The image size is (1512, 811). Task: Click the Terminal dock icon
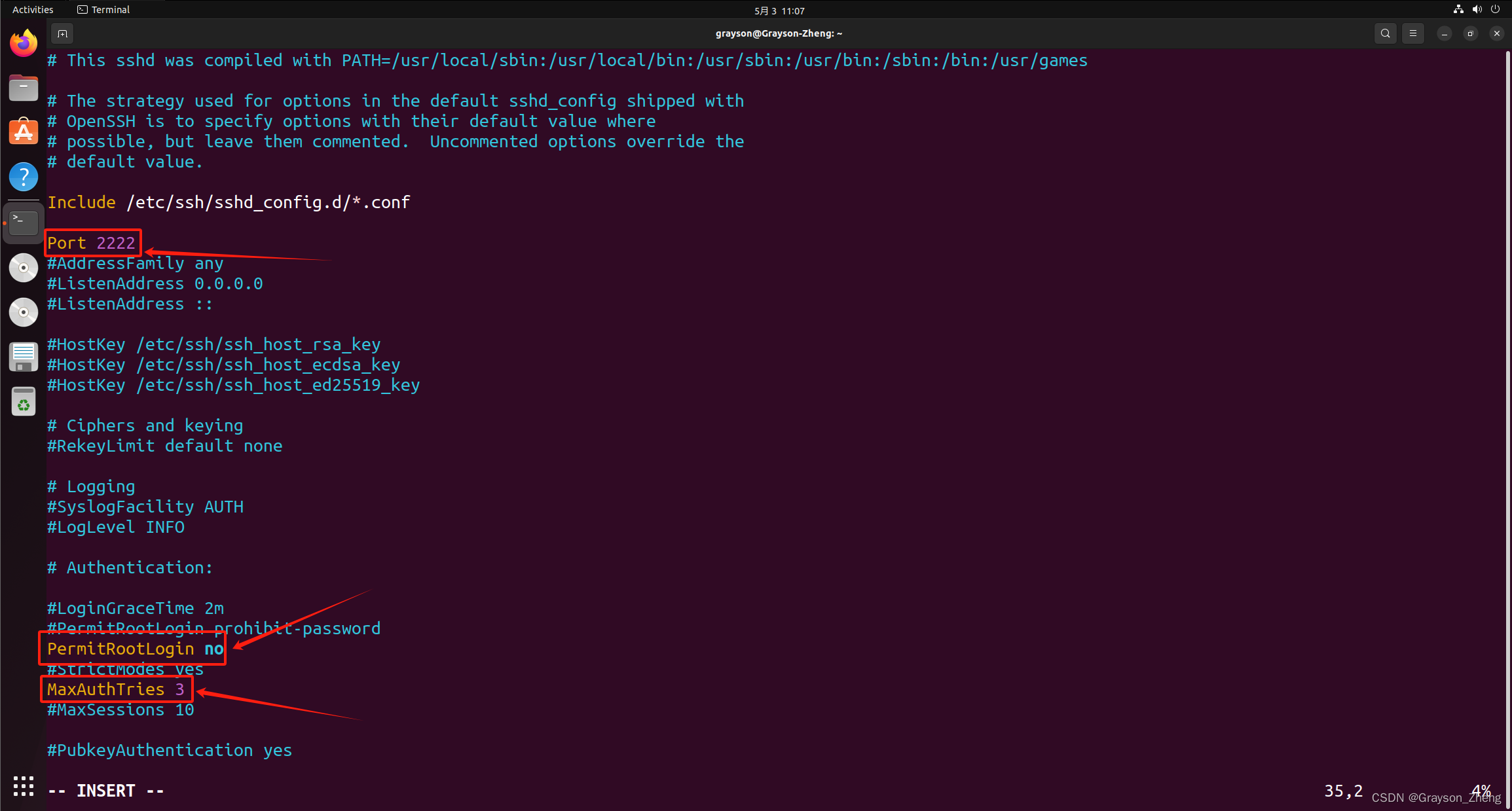click(x=24, y=223)
